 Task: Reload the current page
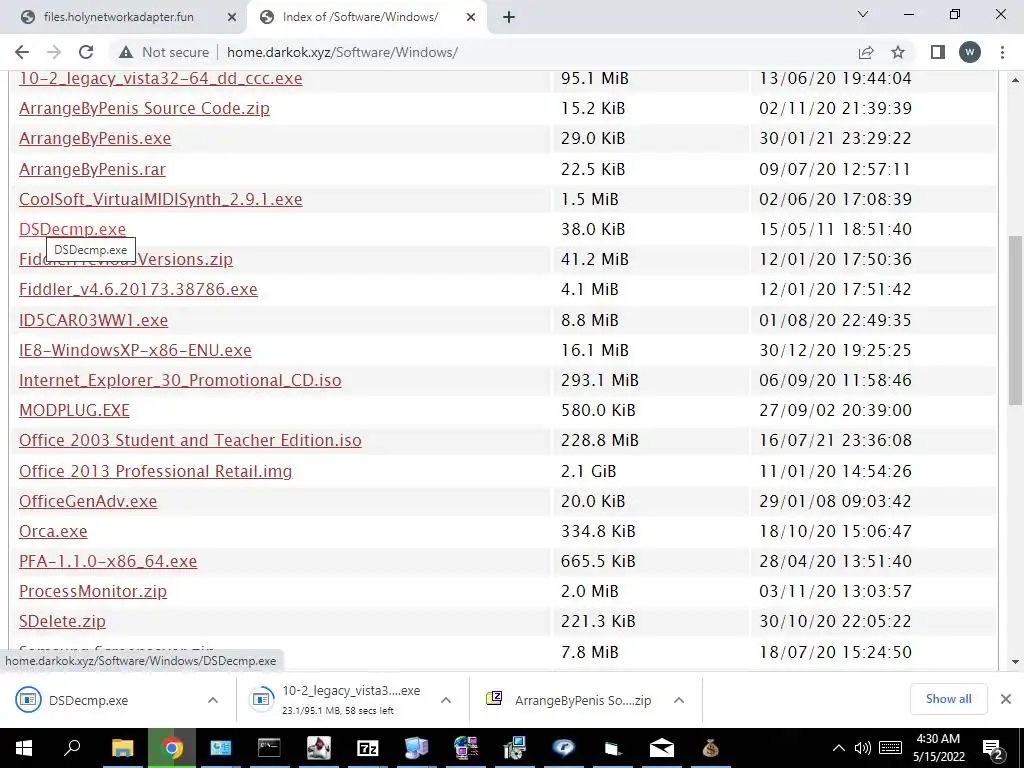(x=86, y=52)
